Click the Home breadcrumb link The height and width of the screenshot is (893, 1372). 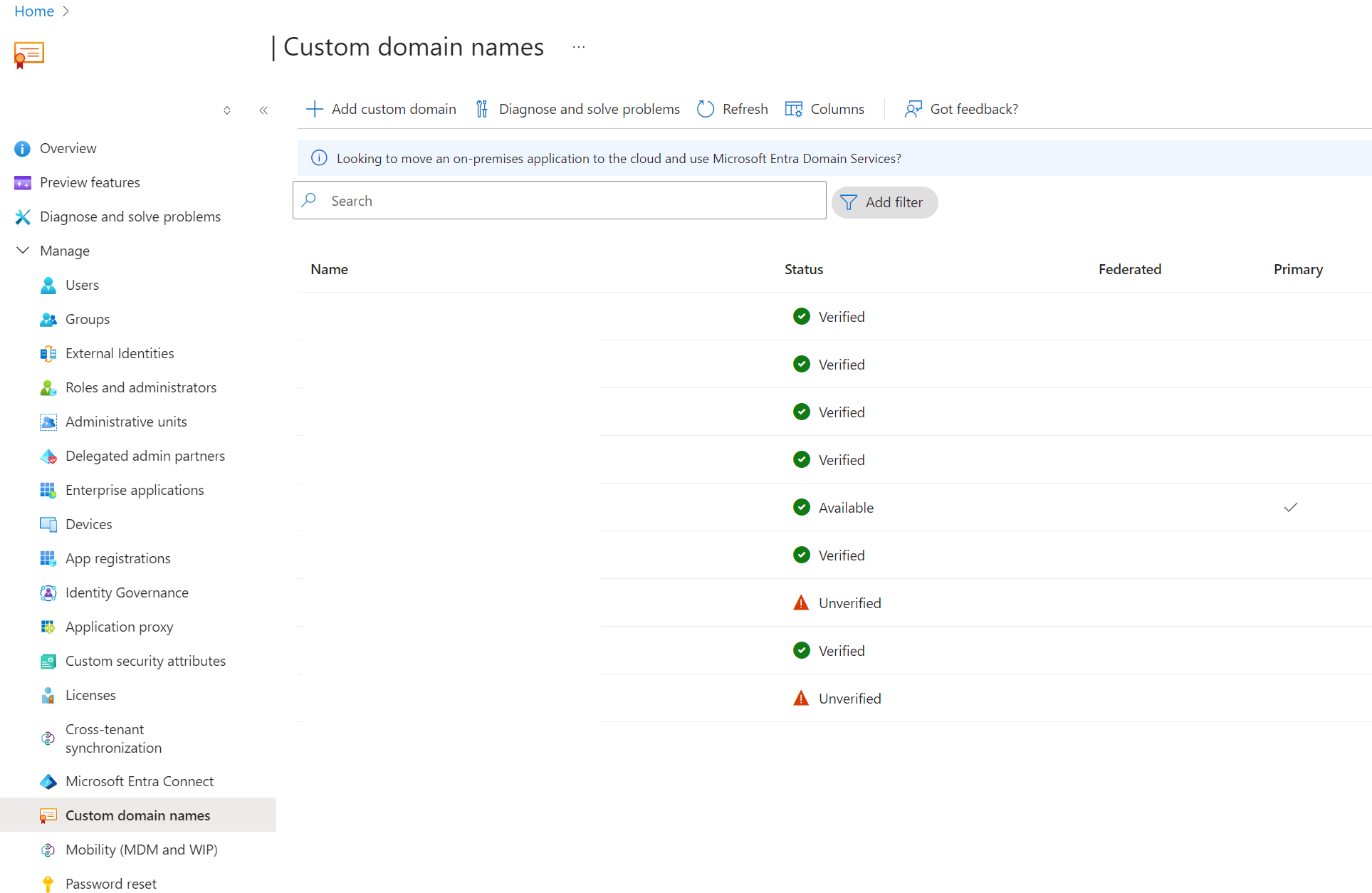click(x=34, y=11)
